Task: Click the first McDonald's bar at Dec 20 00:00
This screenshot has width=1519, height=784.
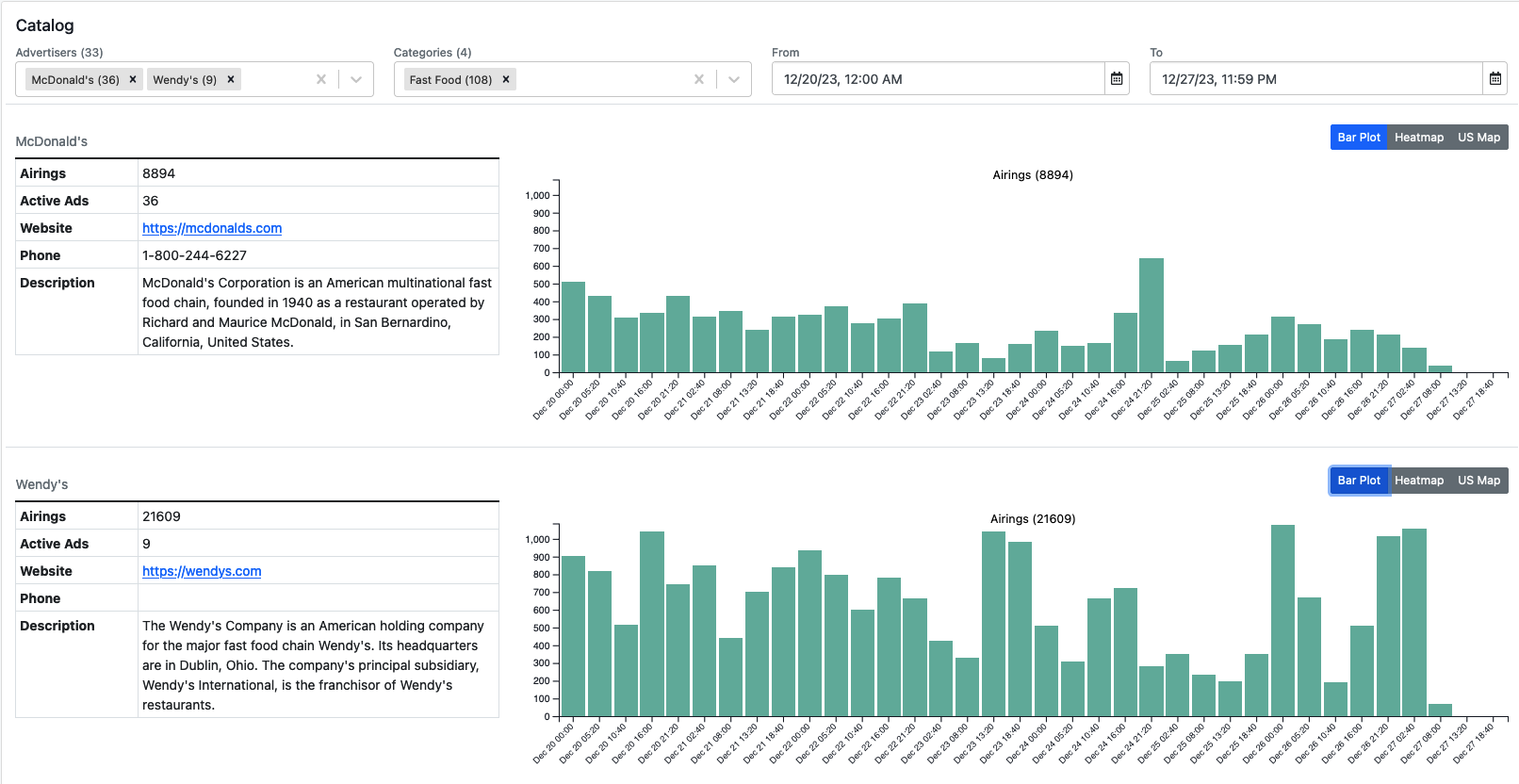Action: pyautogui.click(x=573, y=327)
